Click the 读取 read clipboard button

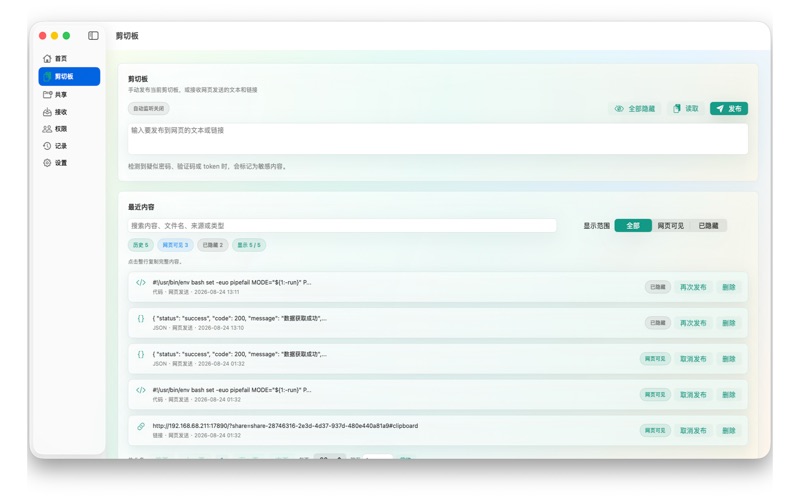tap(685, 109)
